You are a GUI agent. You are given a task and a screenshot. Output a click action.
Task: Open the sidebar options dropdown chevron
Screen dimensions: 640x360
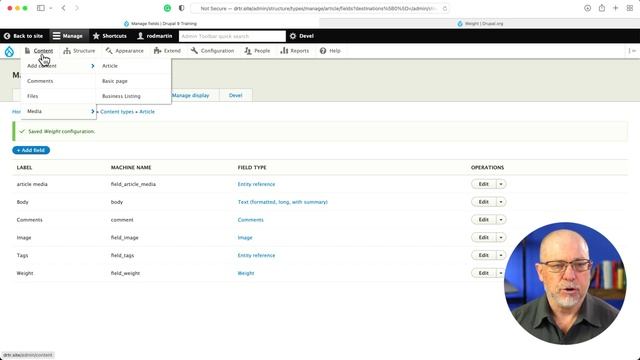(51, 8)
